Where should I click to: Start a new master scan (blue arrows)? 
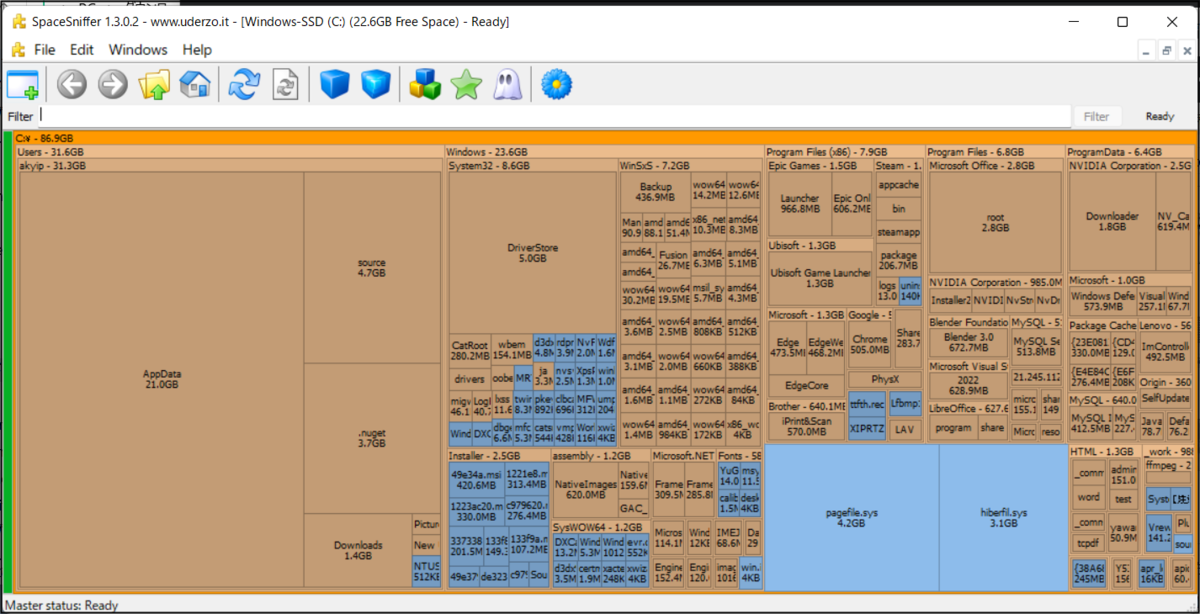click(x=244, y=85)
